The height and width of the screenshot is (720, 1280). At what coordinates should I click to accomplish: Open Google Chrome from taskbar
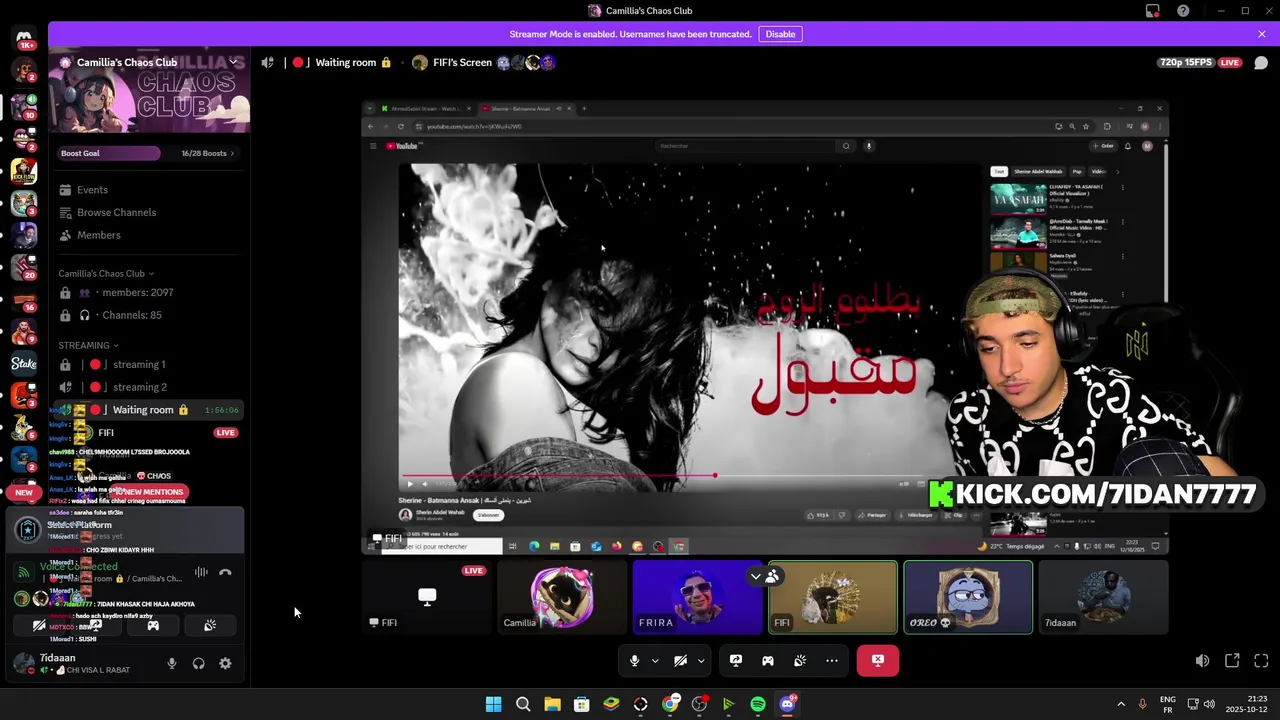tap(670, 704)
